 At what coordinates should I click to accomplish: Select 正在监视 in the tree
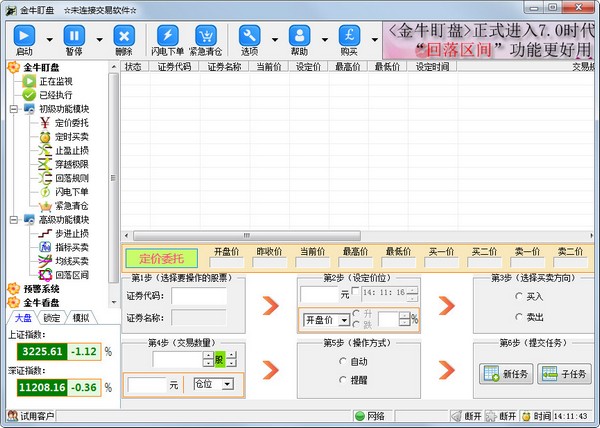55,81
